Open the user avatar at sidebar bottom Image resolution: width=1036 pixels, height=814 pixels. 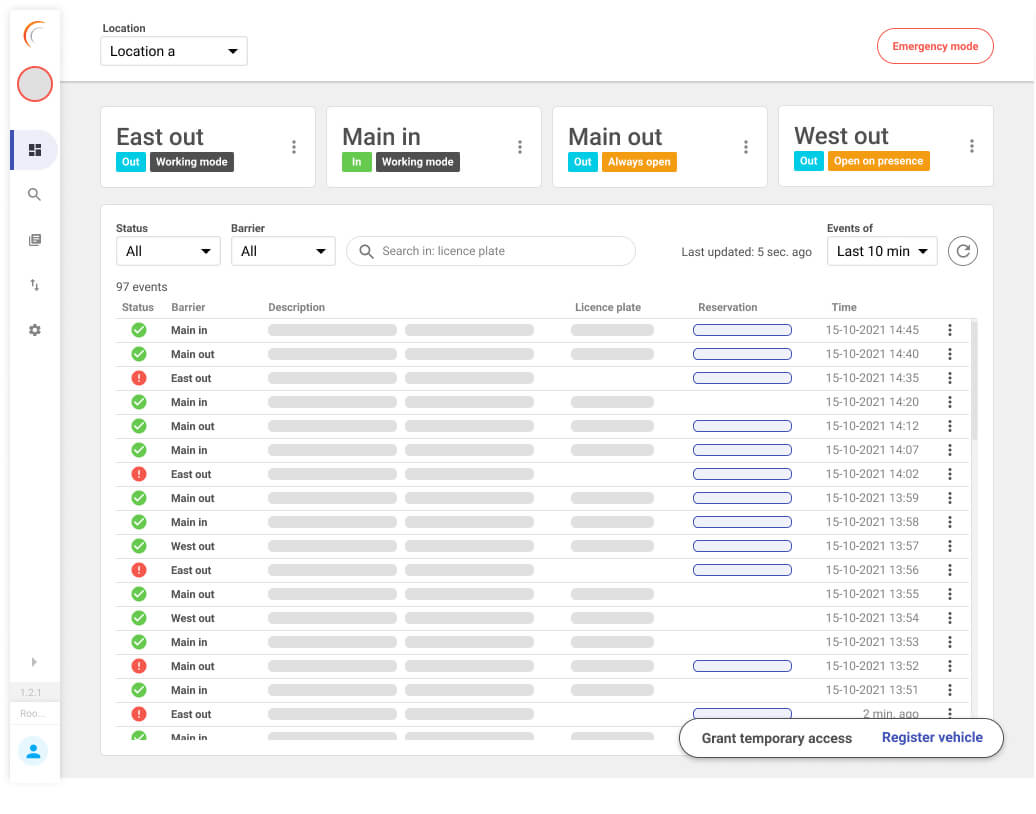(x=34, y=751)
